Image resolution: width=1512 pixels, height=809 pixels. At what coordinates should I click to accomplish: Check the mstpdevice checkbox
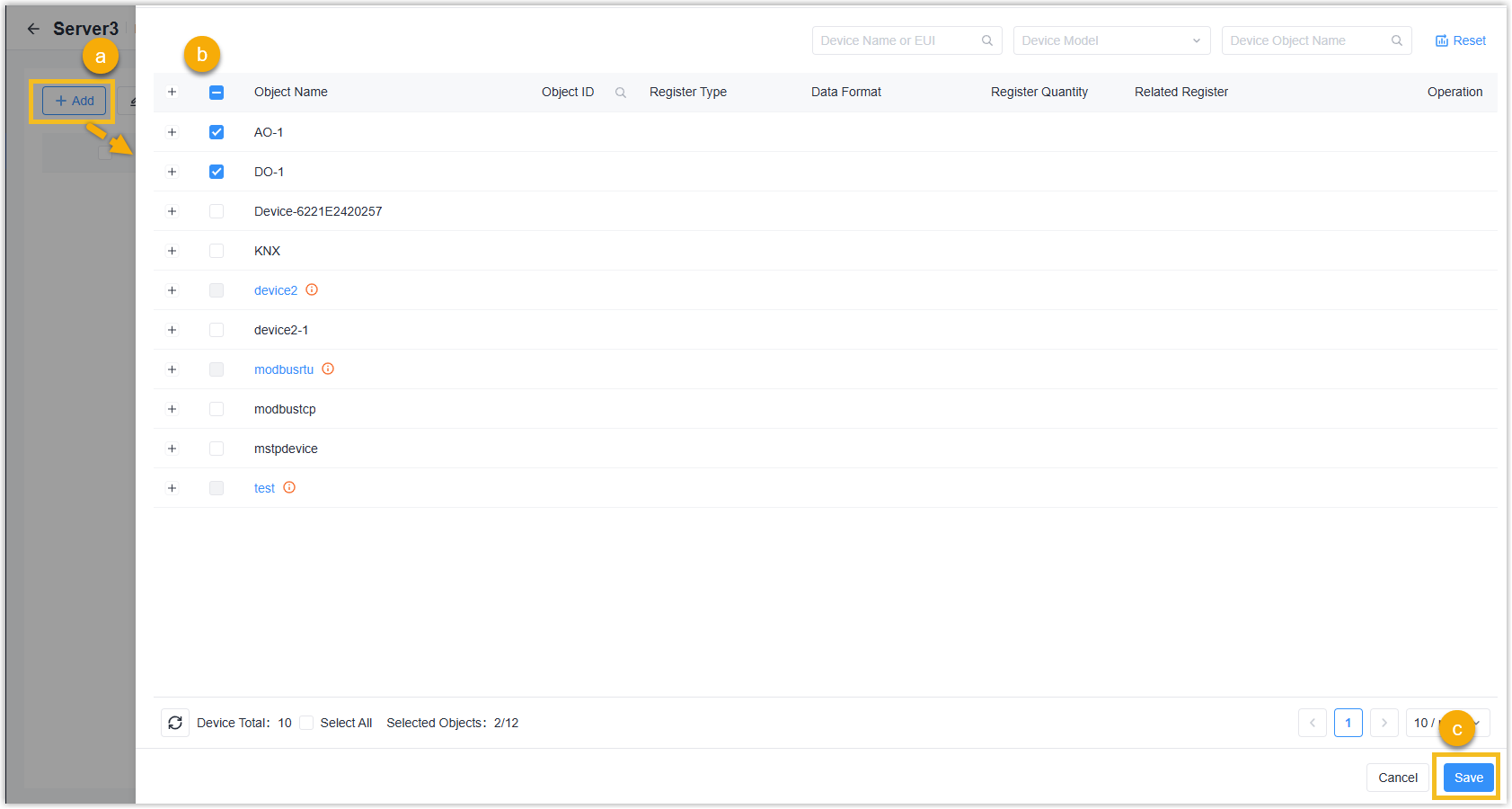click(x=217, y=449)
